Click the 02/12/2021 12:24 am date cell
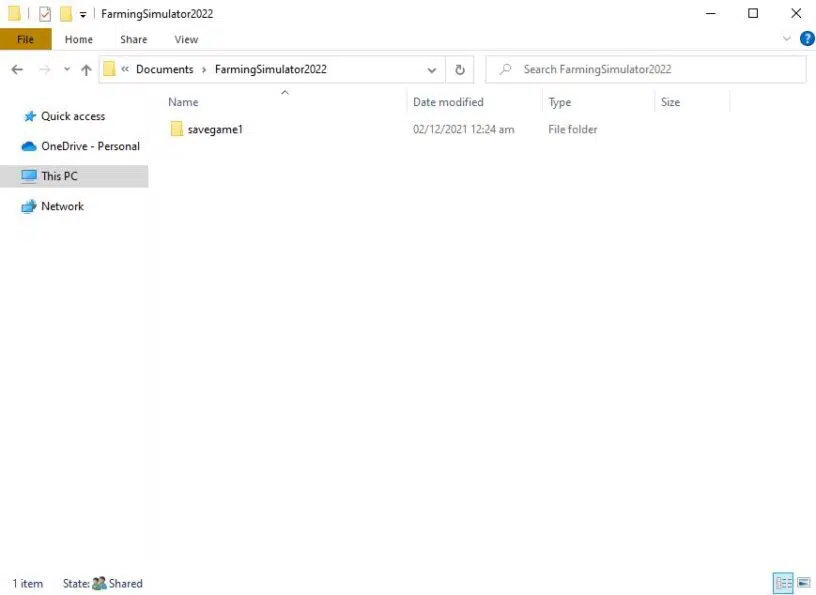Image resolution: width=816 pixels, height=595 pixels. [x=463, y=130]
